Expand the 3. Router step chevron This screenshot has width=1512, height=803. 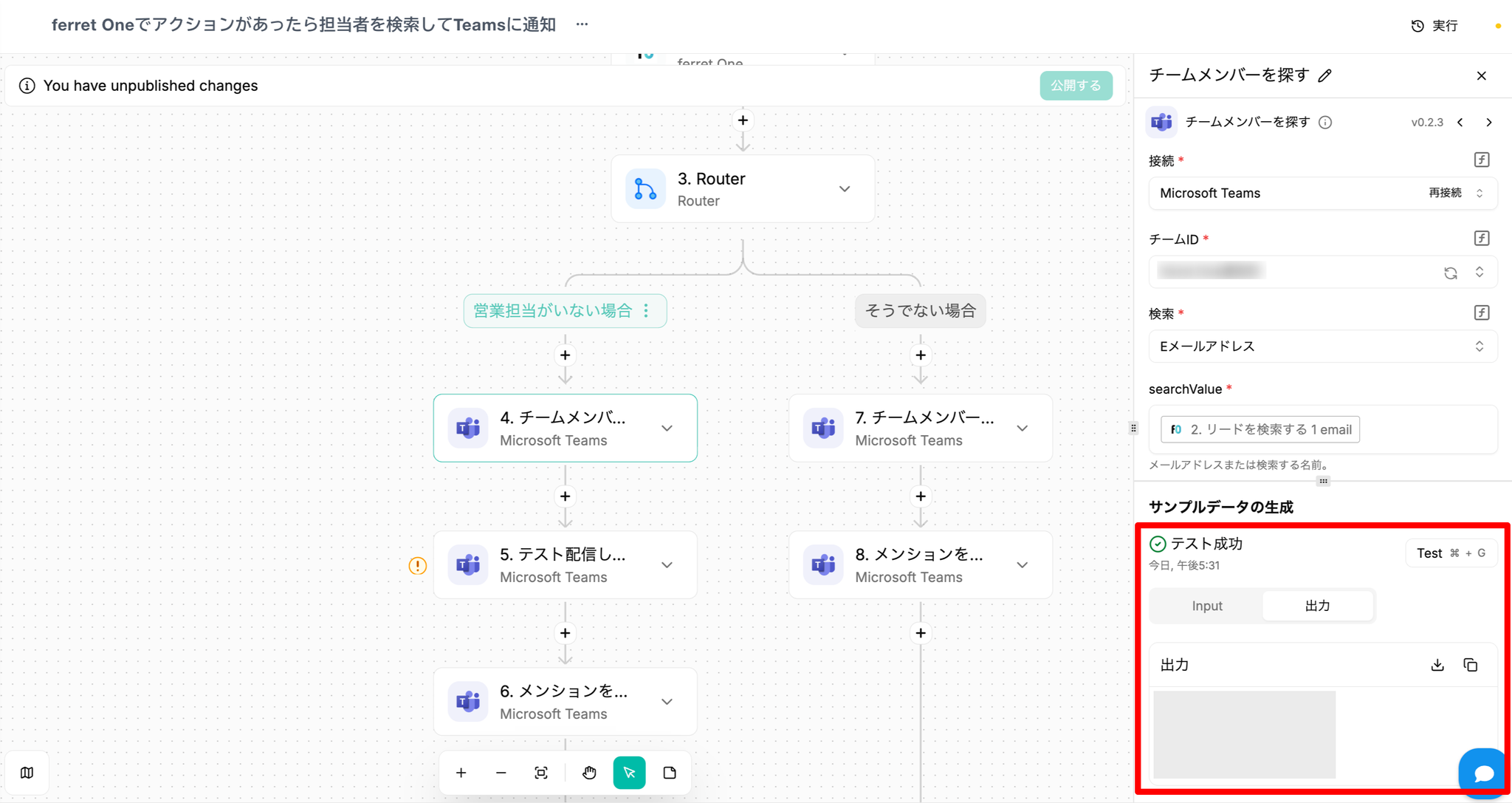click(x=845, y=189)
